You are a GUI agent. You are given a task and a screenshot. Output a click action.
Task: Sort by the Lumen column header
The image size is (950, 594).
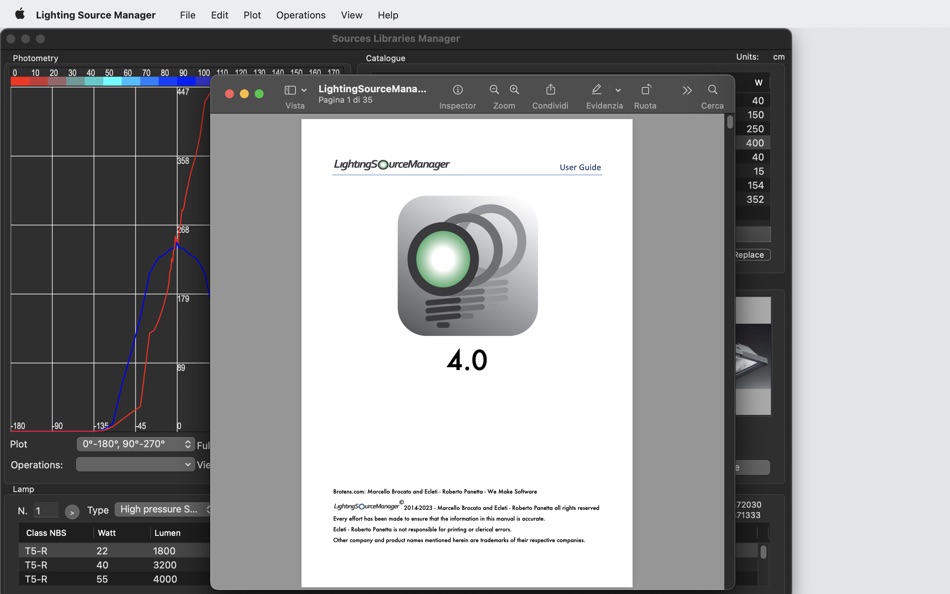(167, 533)
